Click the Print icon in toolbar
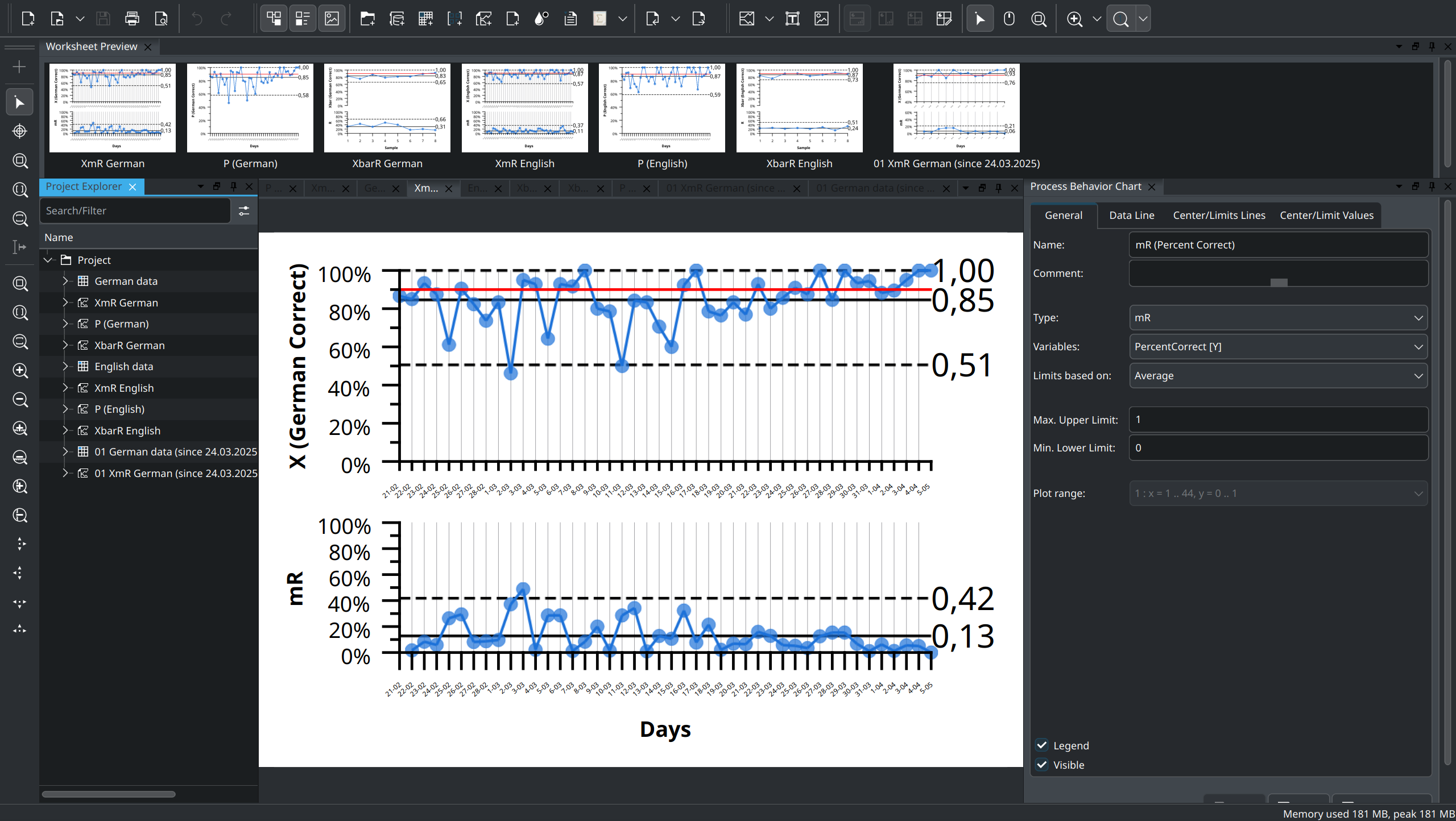This screenshot has width=1456, height=821. pyautogui.click(x=132, y=19)
